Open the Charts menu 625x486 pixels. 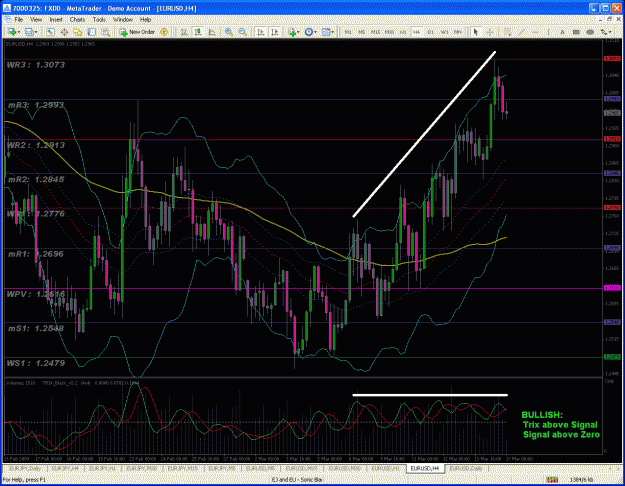pyautogui.click(x=77, y=19)
